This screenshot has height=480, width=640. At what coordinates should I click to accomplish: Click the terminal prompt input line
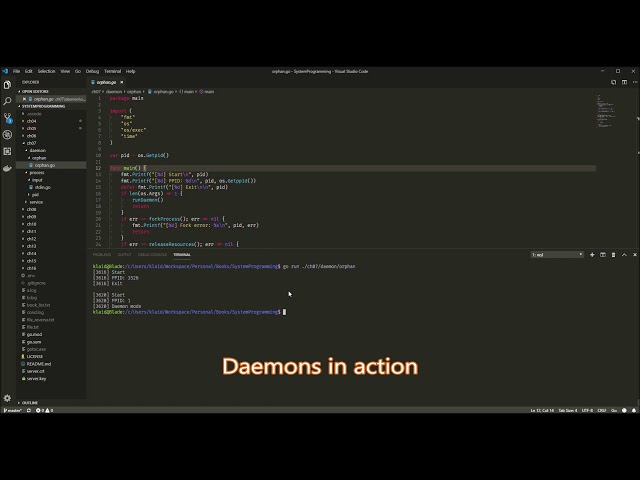[285, 312]
